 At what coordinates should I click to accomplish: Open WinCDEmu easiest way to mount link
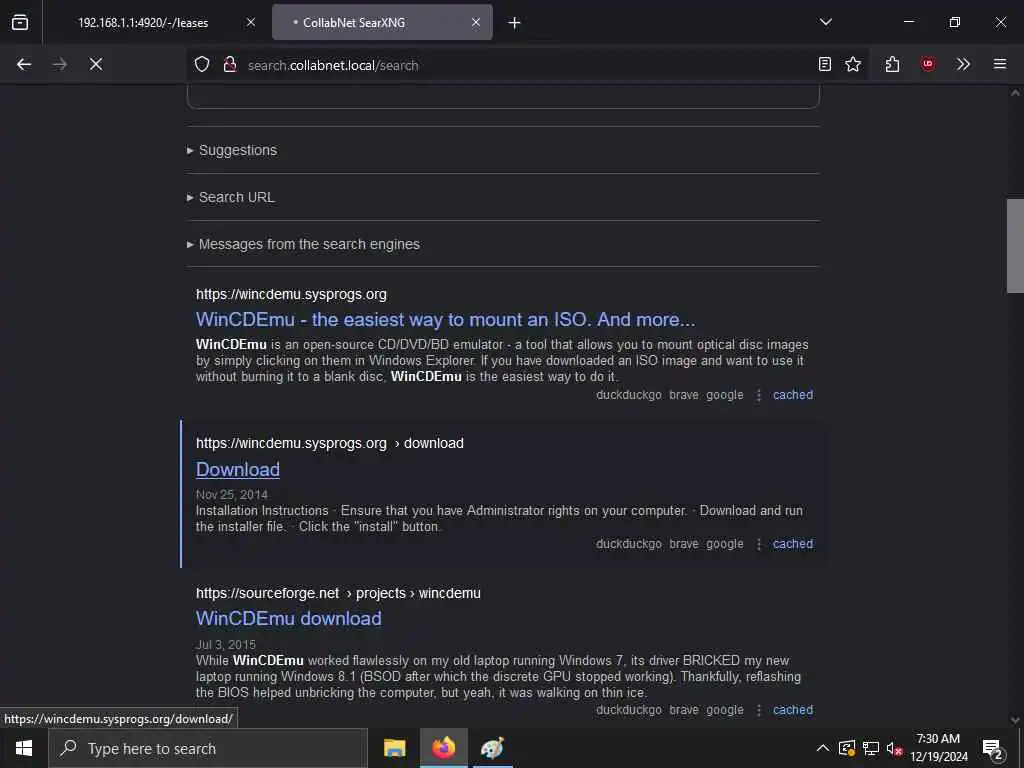coord(445,319)
